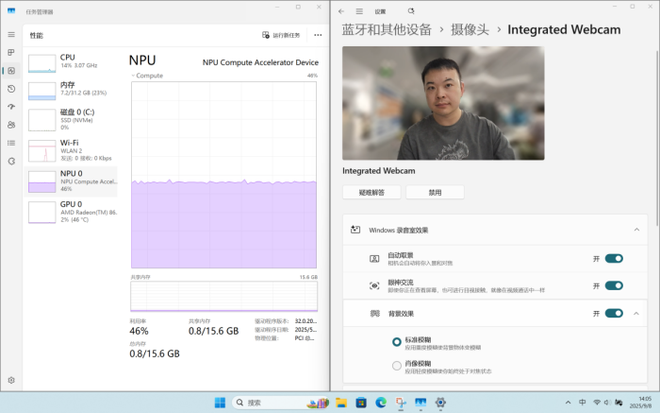The height and width of the screenshot is (413, 660).
Task: Open Startup apps icon in sidebar
Action: tap(11, 107)
